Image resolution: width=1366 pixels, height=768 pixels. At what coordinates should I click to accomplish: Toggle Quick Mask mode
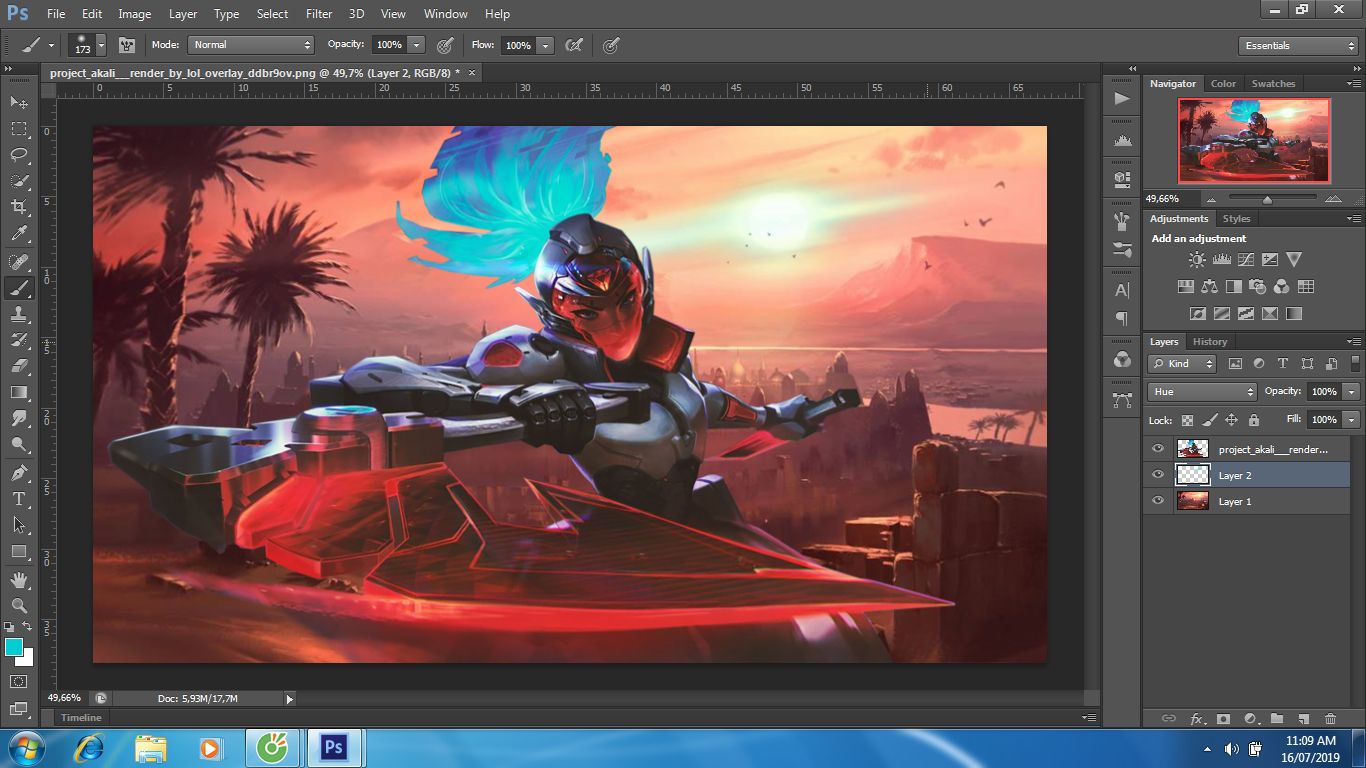coord(19,681)
